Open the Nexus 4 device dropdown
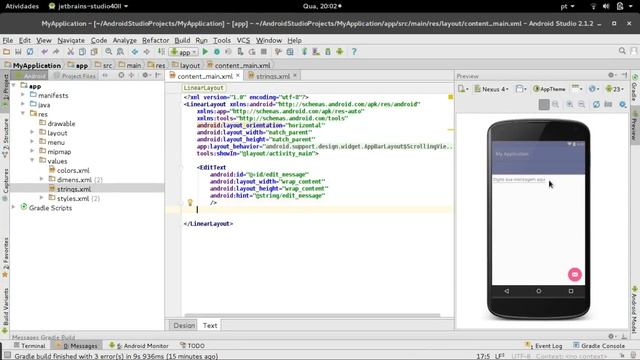640x360 pixels. 491,89
